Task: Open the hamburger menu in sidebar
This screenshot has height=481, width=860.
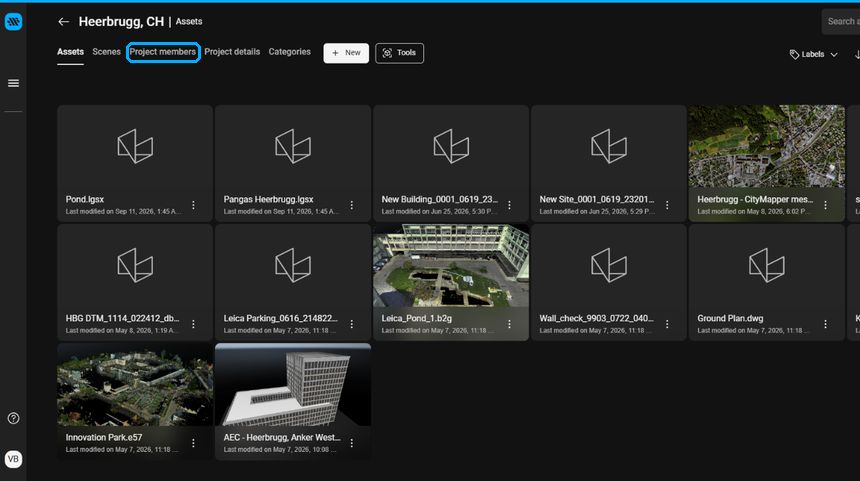Action: coord(13,83)
